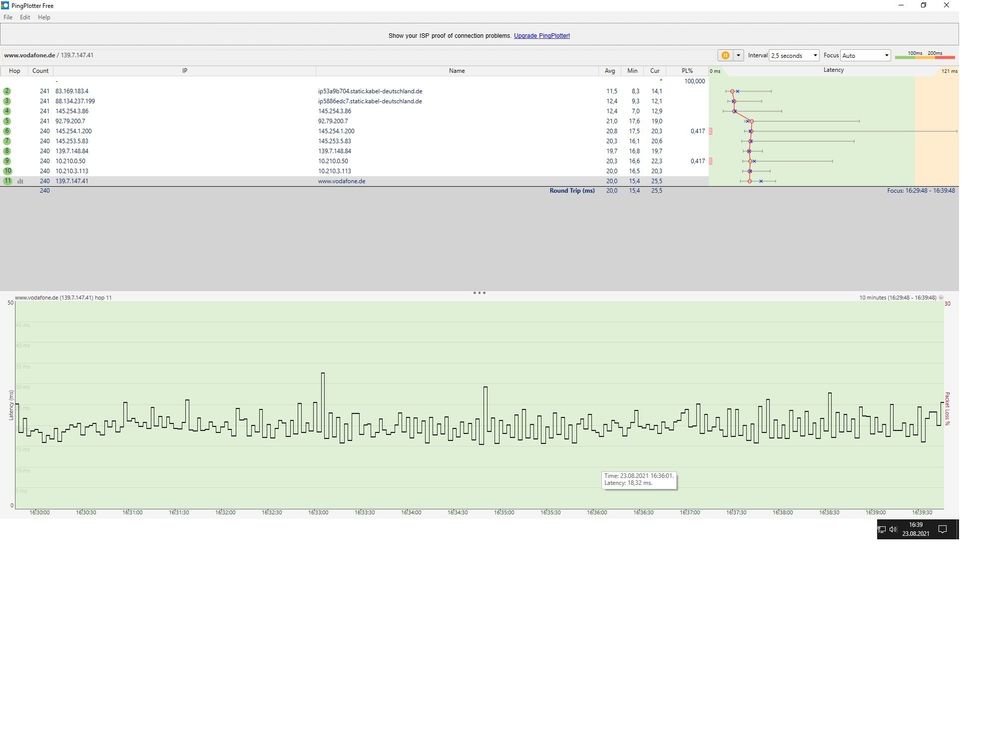This screenshot has width=999, height=749.
Task: Click hostname ip5886edc7.static.kabel-deutschland.de
Action: [370, 101]
